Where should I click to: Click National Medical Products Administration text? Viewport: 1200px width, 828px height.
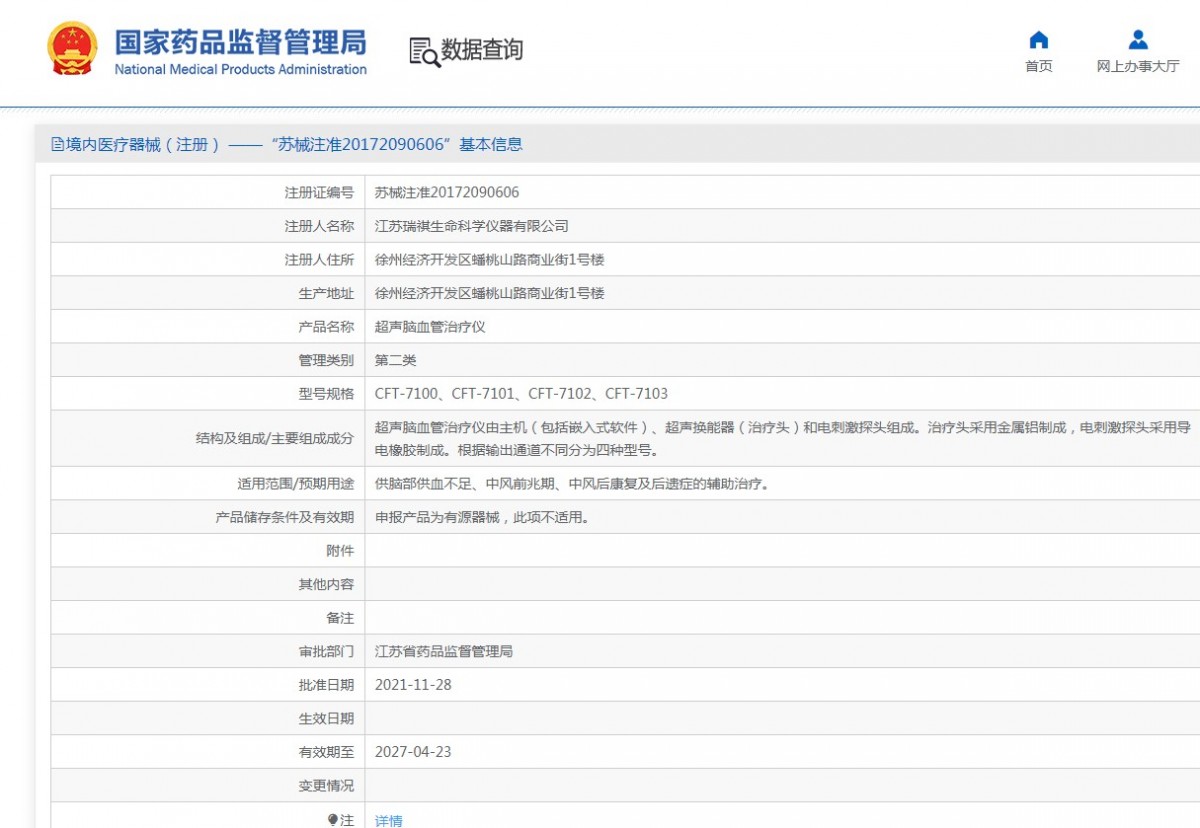tap(240, 70)
